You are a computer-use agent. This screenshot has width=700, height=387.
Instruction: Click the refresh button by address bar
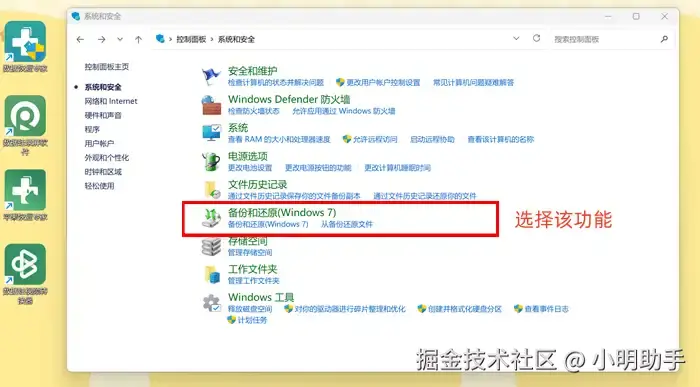537,39
